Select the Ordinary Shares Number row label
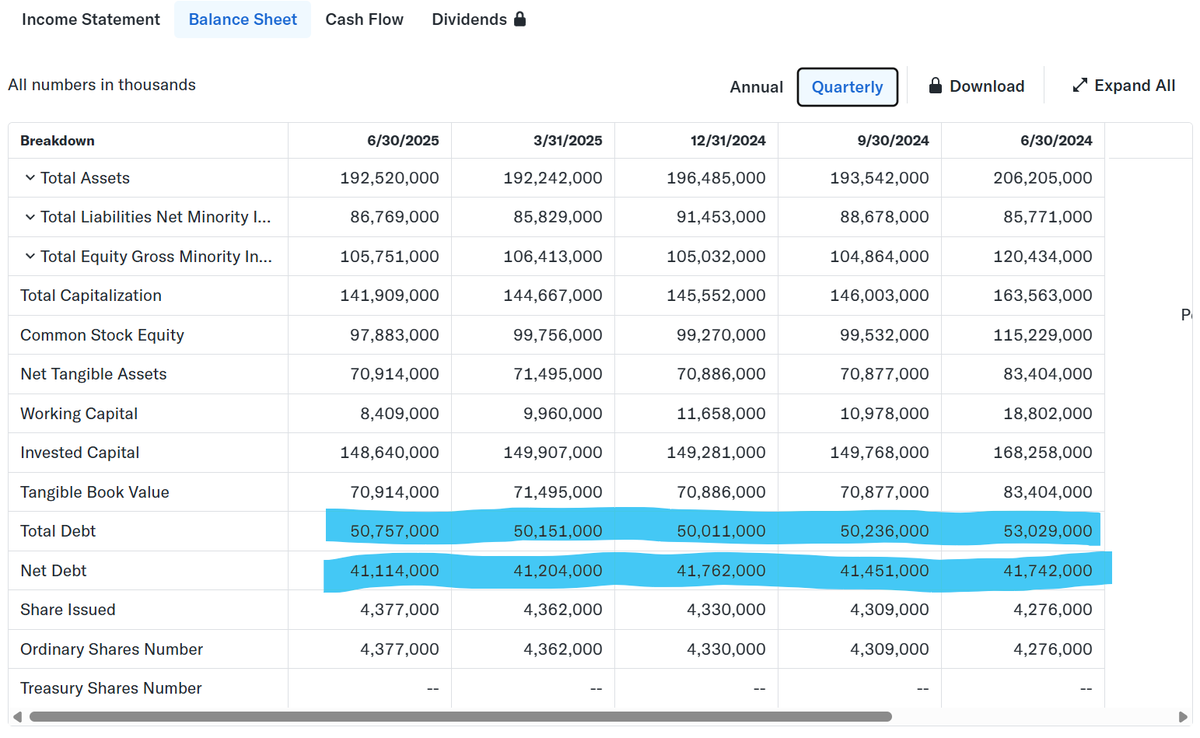The width and height of the screenshot is (1200, 738). coord(112,649)
